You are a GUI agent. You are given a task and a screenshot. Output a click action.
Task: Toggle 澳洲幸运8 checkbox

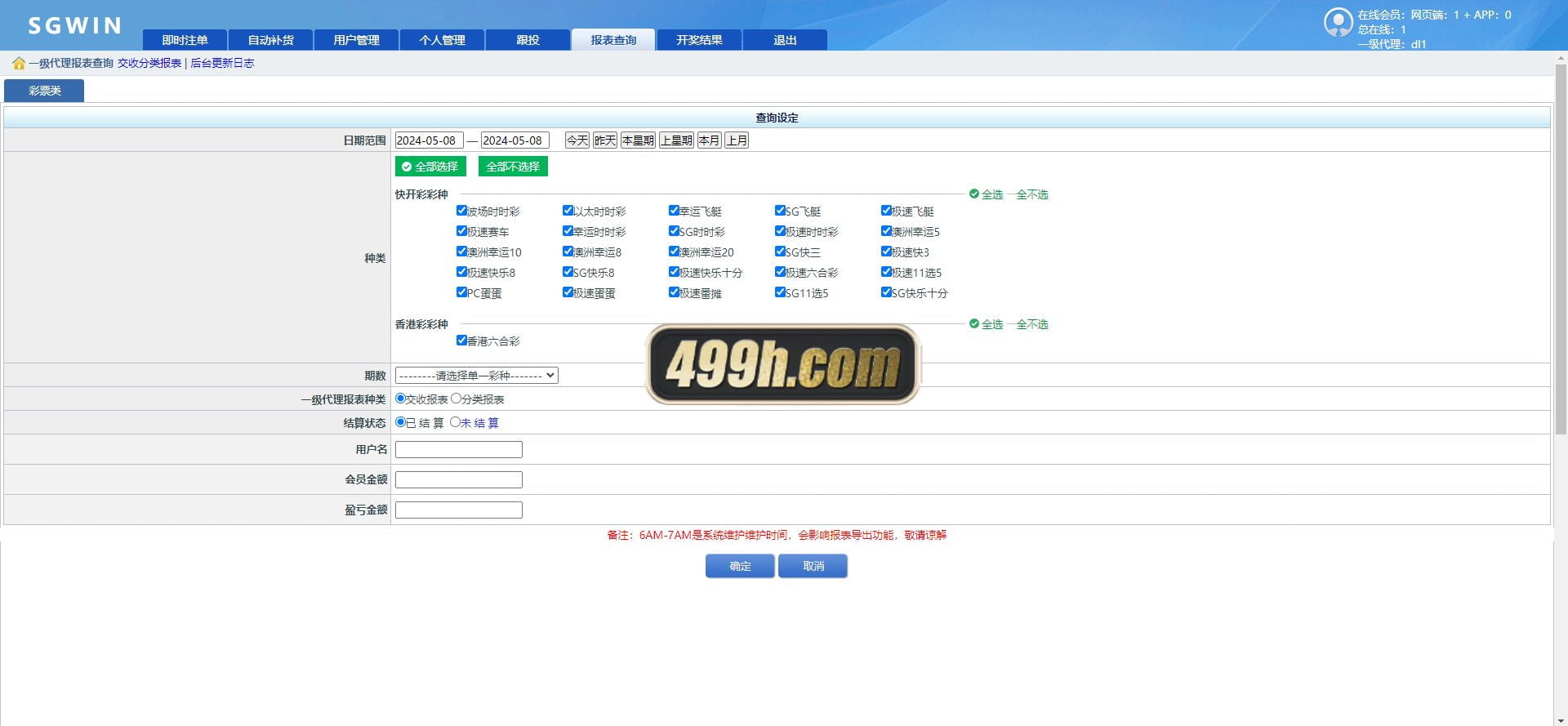[x=568, y=252]
